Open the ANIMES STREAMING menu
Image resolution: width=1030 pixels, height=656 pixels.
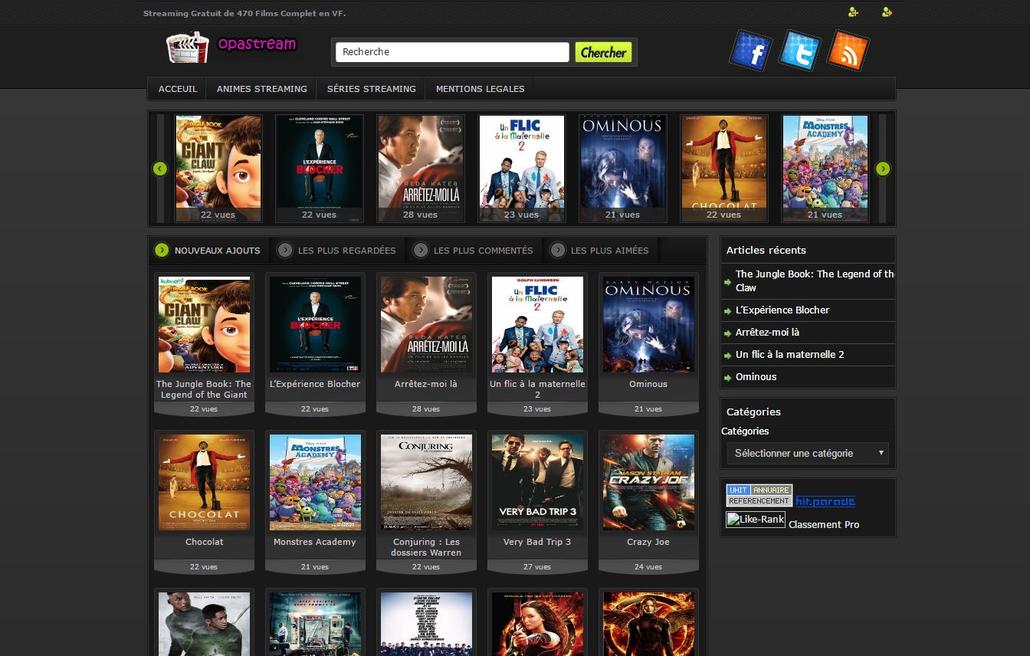[x=262, y=89]
